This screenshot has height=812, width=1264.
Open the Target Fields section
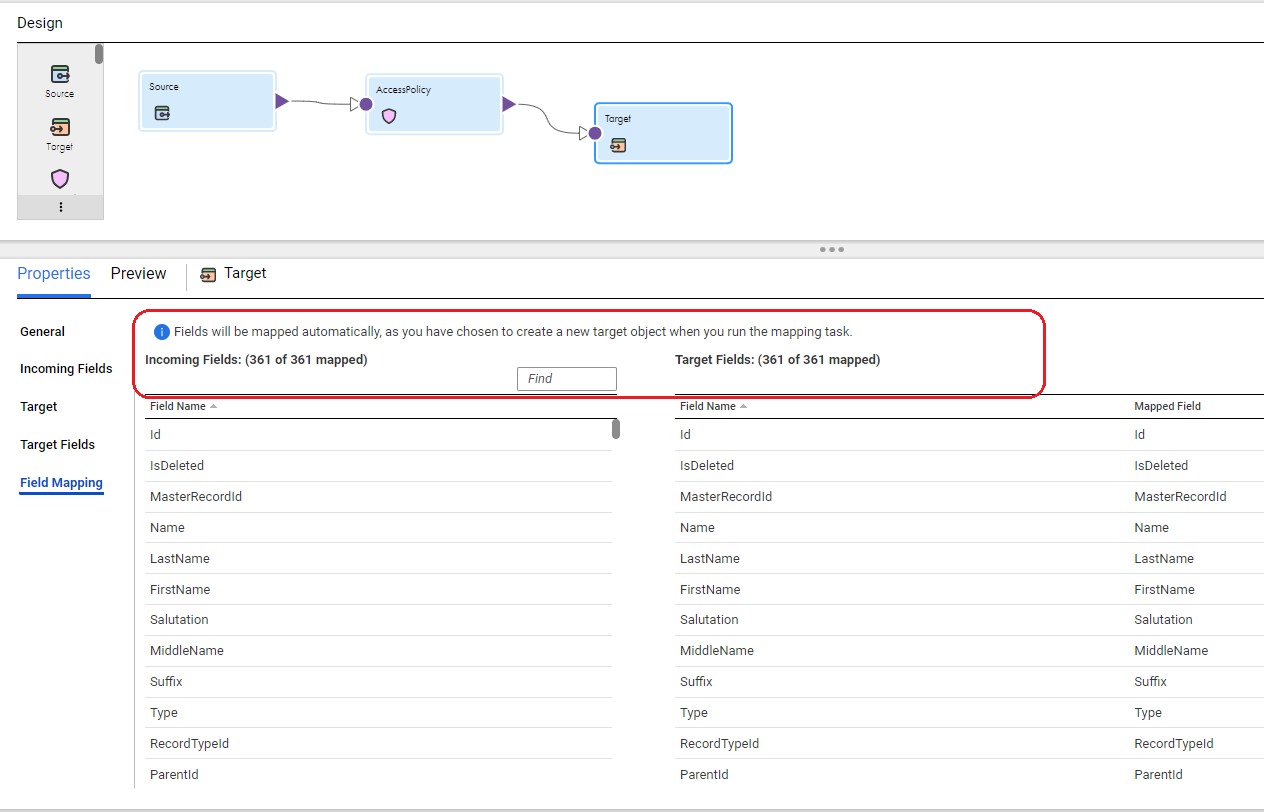(57, 445)
